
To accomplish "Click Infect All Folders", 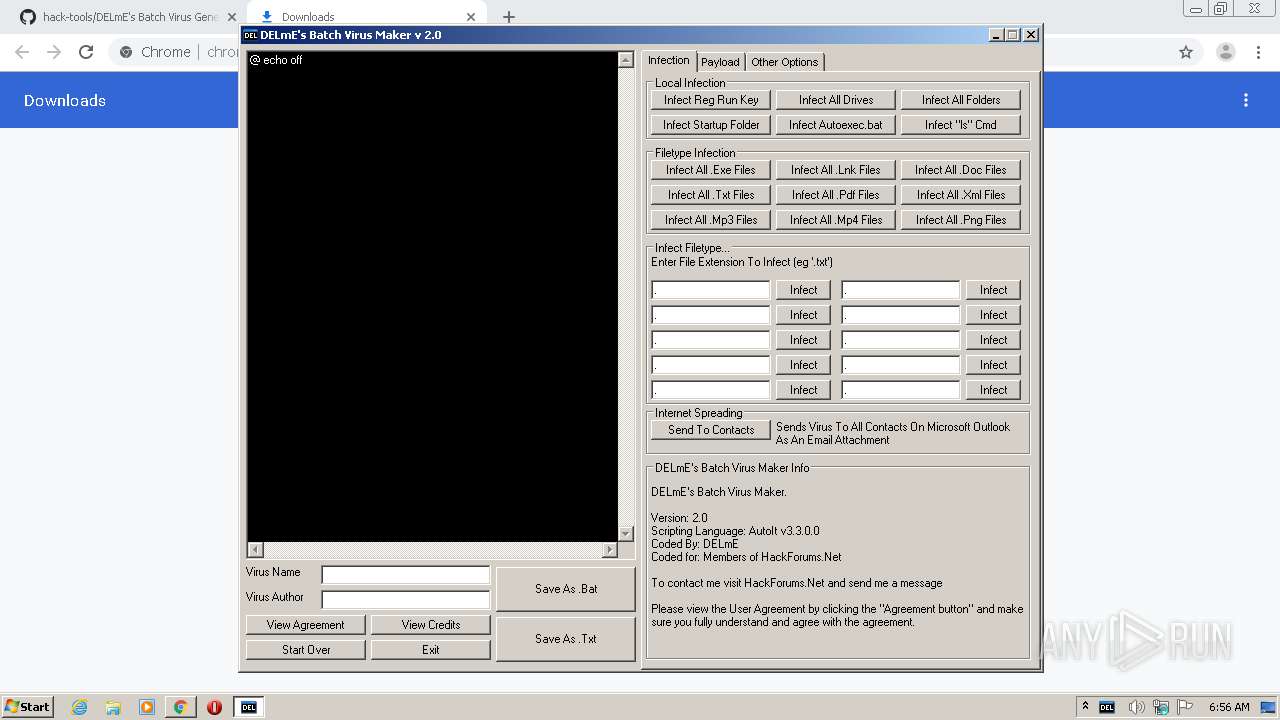I will (961, 100).
